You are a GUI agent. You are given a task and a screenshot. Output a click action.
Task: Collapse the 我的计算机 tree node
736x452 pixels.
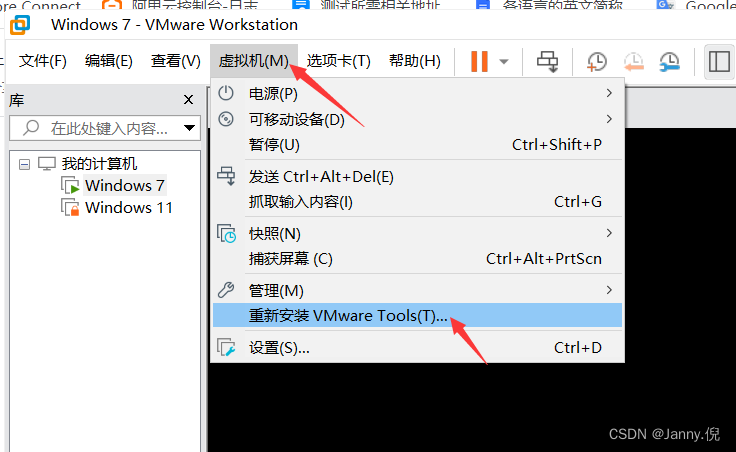click(x=24, y=164)
